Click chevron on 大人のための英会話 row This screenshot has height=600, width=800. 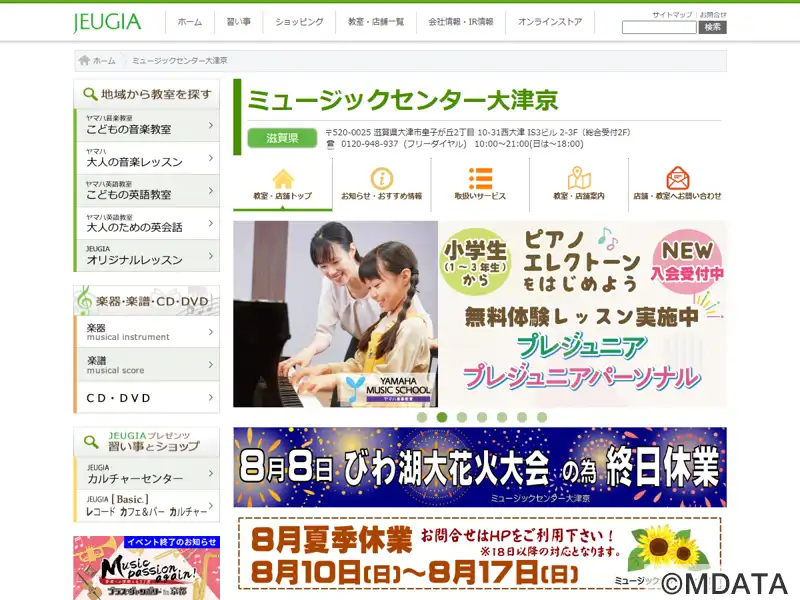pos(211,223)
